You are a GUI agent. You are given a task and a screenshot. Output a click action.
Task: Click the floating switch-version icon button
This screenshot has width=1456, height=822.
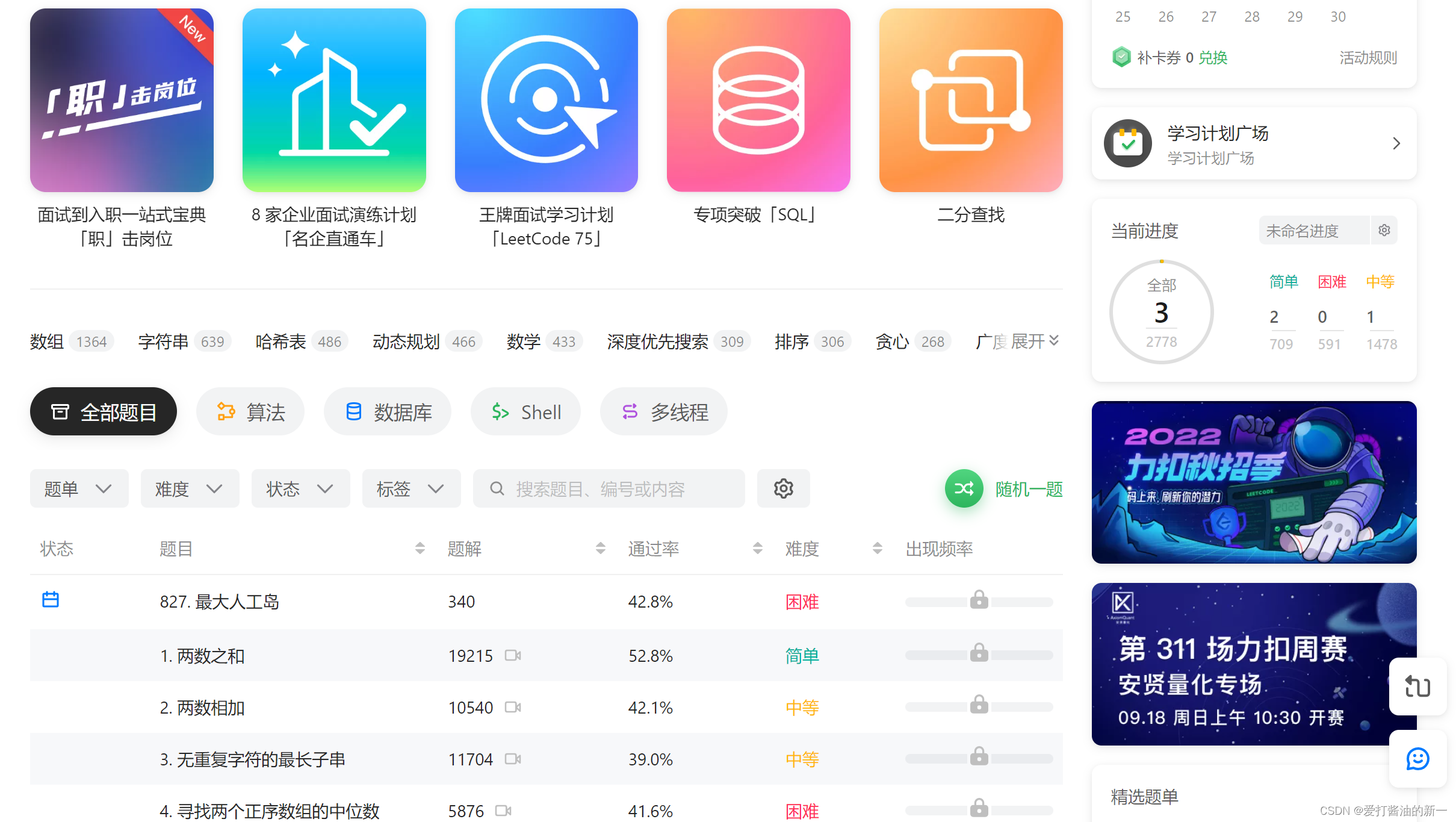[1418, 686]
